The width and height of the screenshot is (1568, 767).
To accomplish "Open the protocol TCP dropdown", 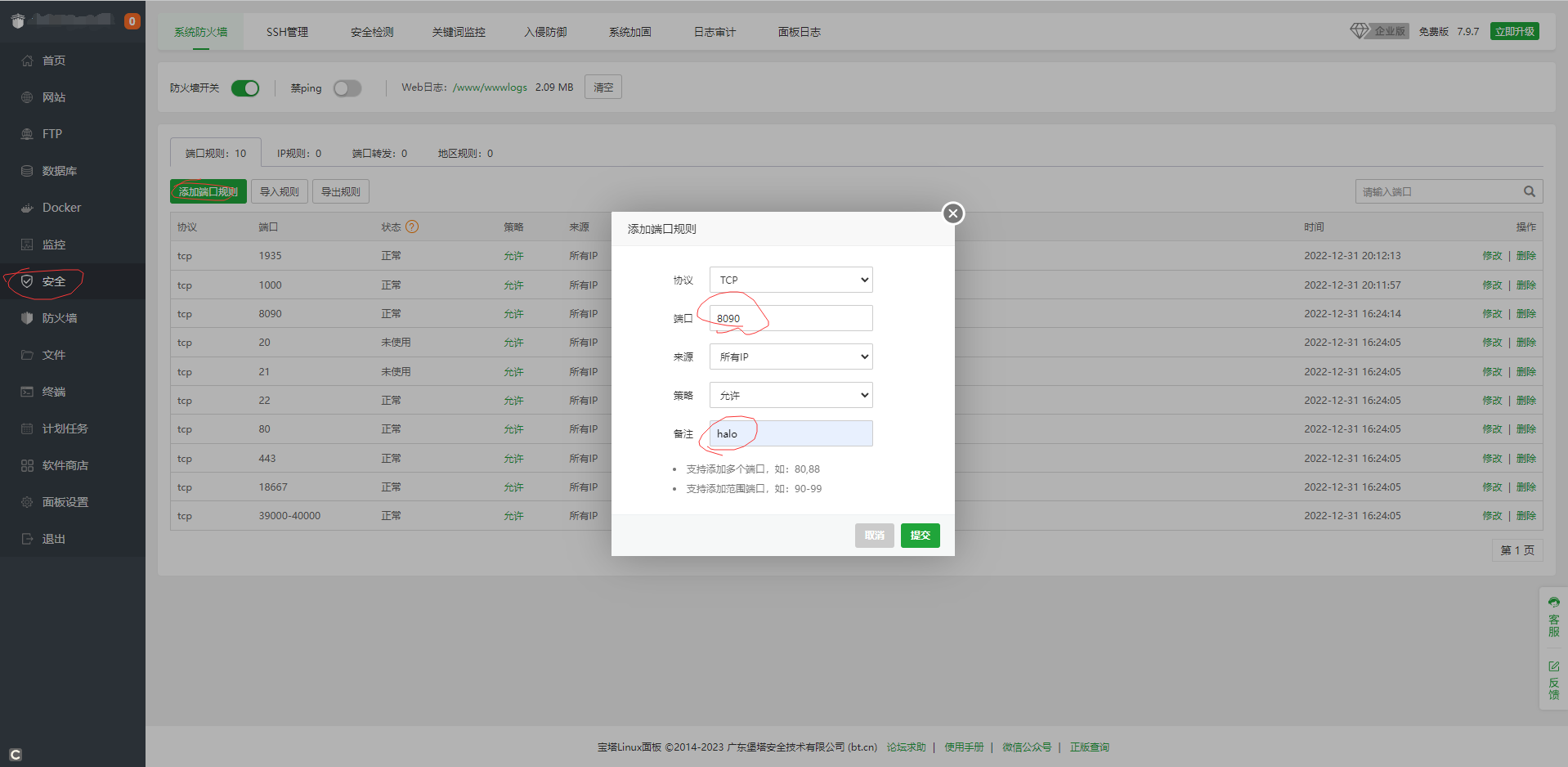I will [791, 280].
